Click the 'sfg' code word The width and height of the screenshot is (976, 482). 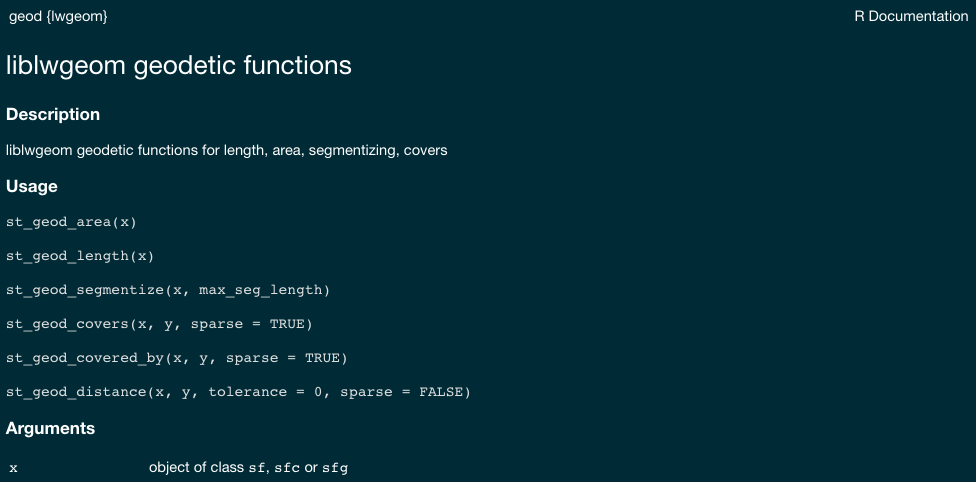335,468
